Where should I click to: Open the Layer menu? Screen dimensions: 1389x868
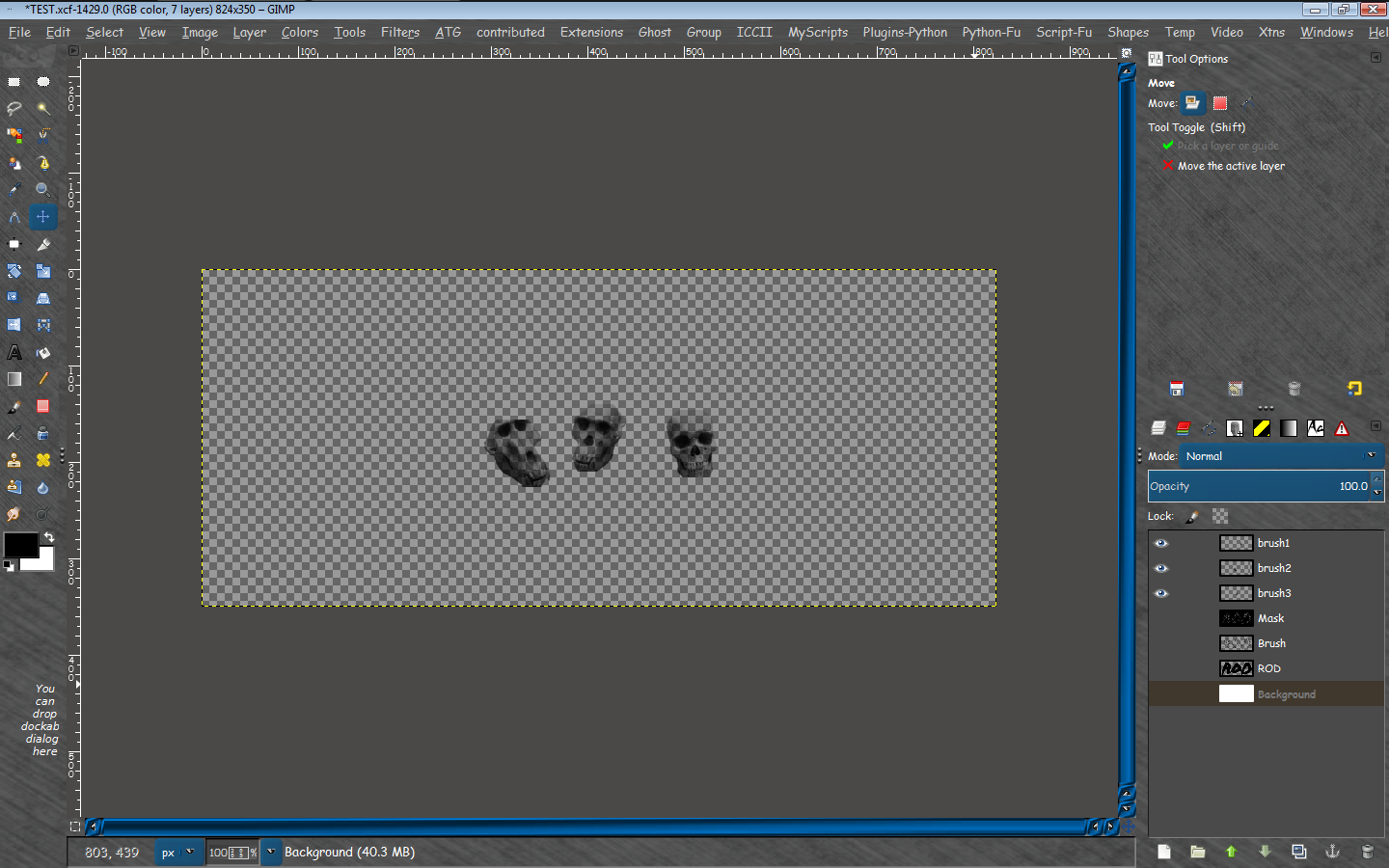click(x=249, y=32)
